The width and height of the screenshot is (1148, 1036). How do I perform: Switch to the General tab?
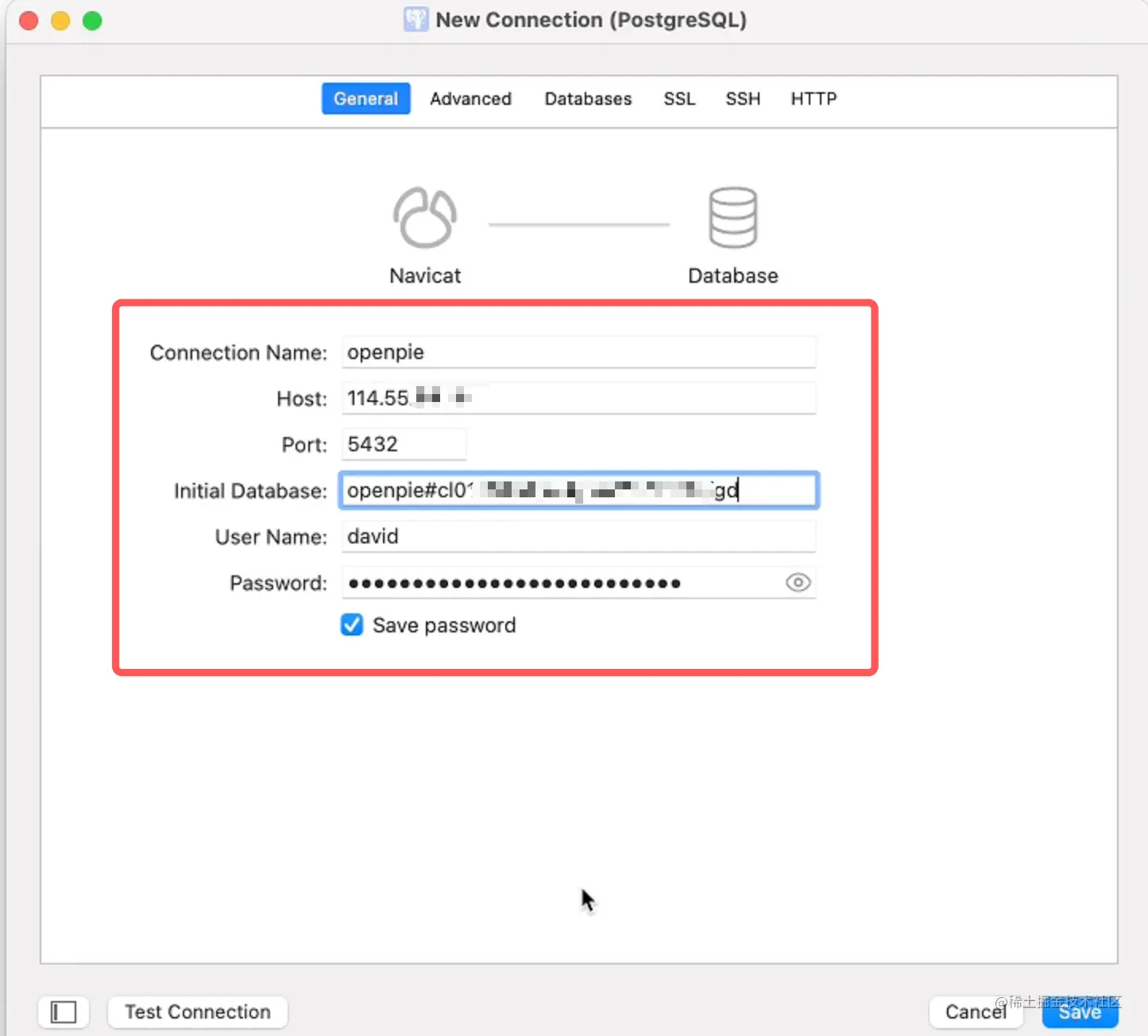[x=365, y=99]
